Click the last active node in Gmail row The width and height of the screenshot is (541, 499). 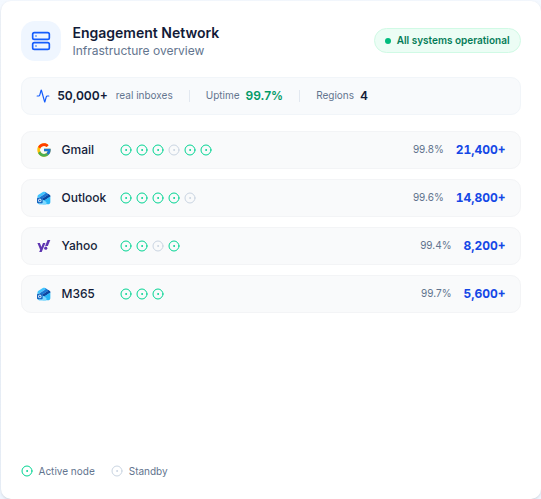206,150
